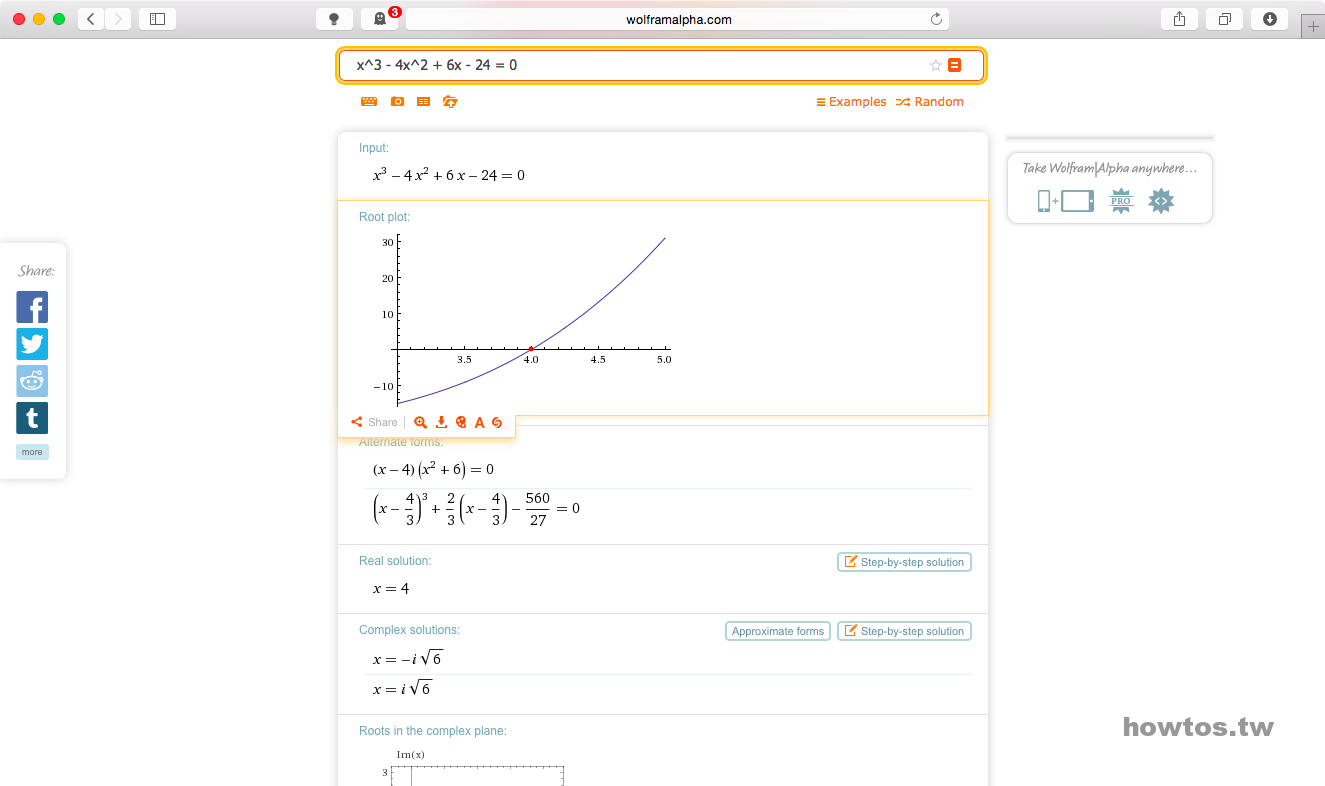The width and height of the screenshot is (1325, 786).
Task: Click the file upload icon
Action: coord(450,101)
